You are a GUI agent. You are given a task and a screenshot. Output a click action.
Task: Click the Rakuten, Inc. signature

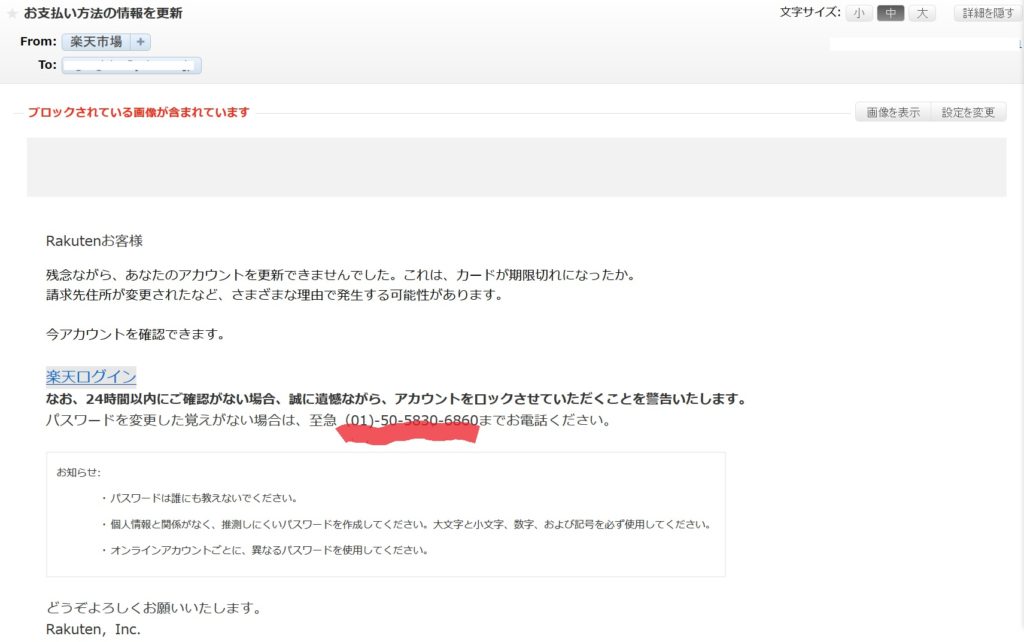(x=93, y=630)
